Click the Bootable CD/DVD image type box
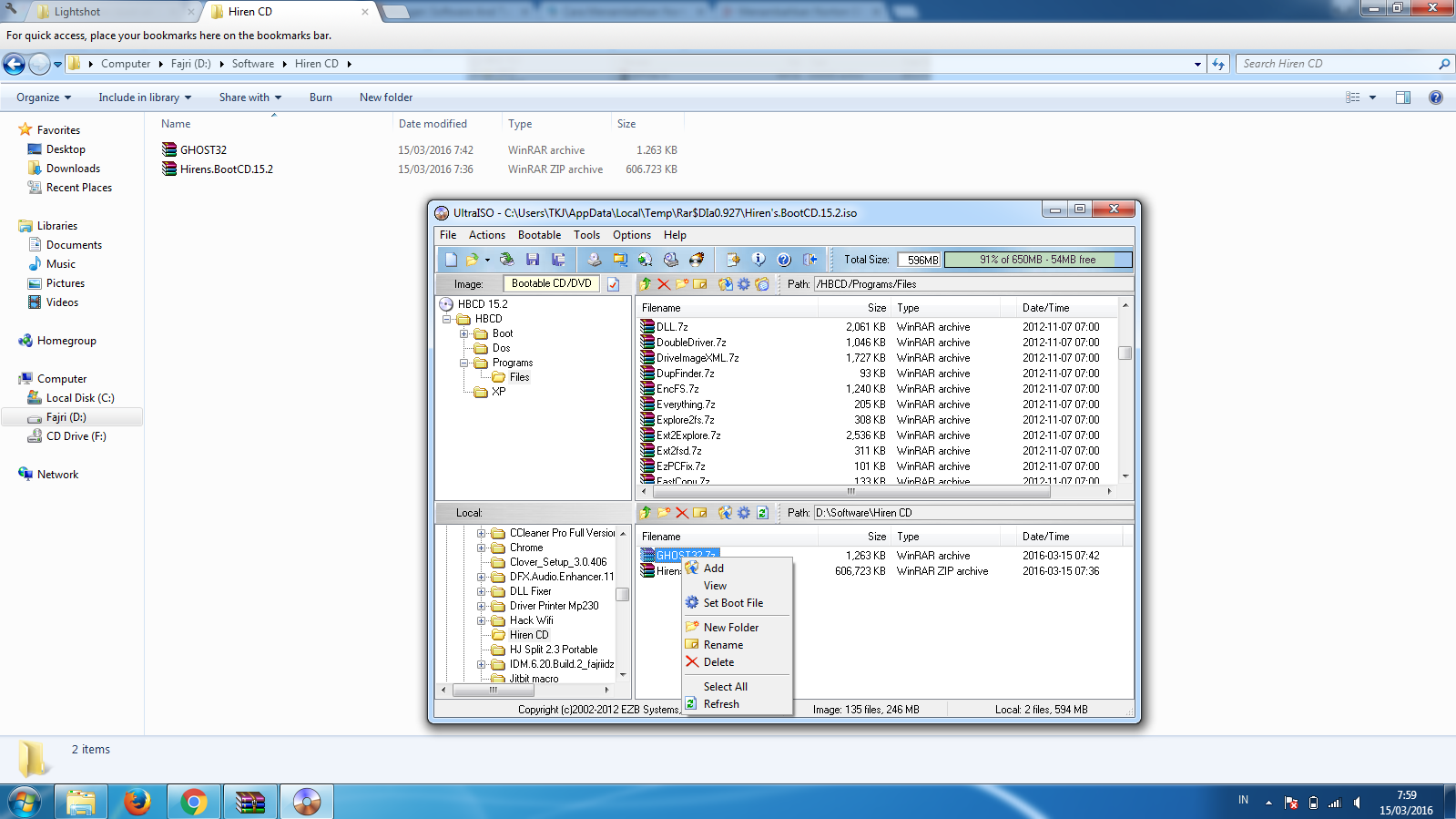1456x819 pixels. [x=552, y=283]
